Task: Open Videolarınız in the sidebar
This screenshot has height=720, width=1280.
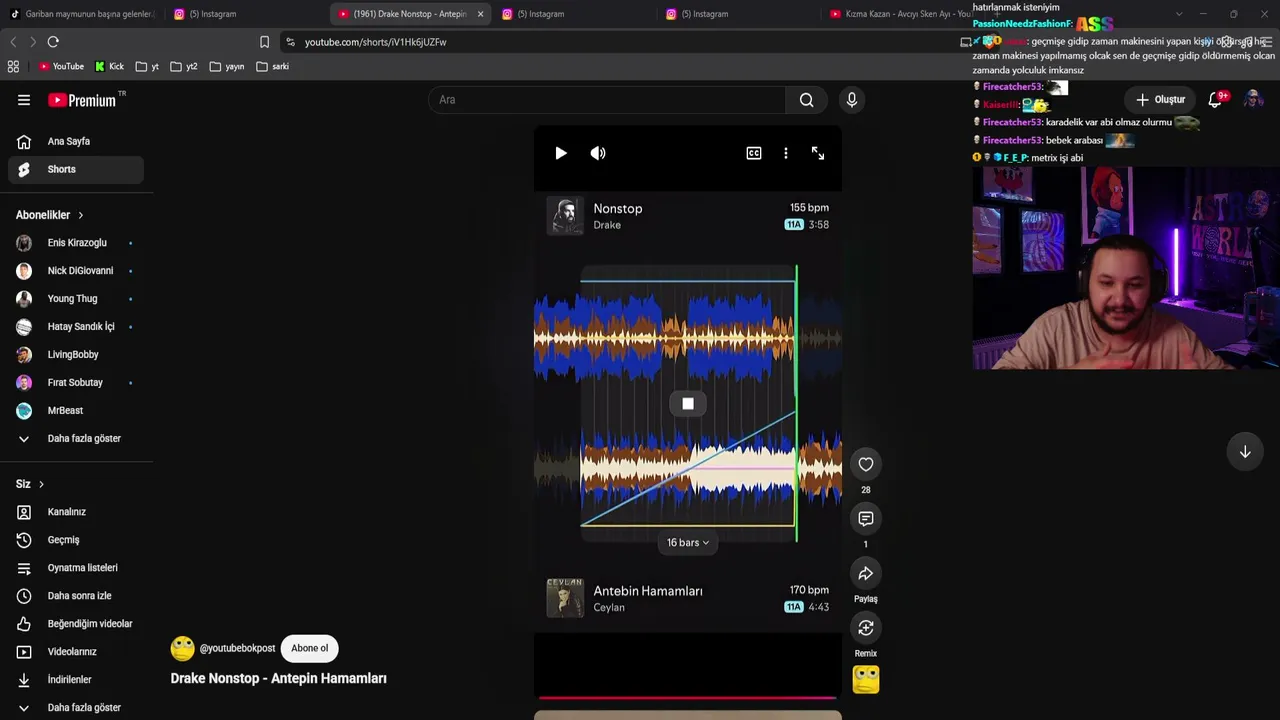Action: pyautogui.click(x=76, y=652)
